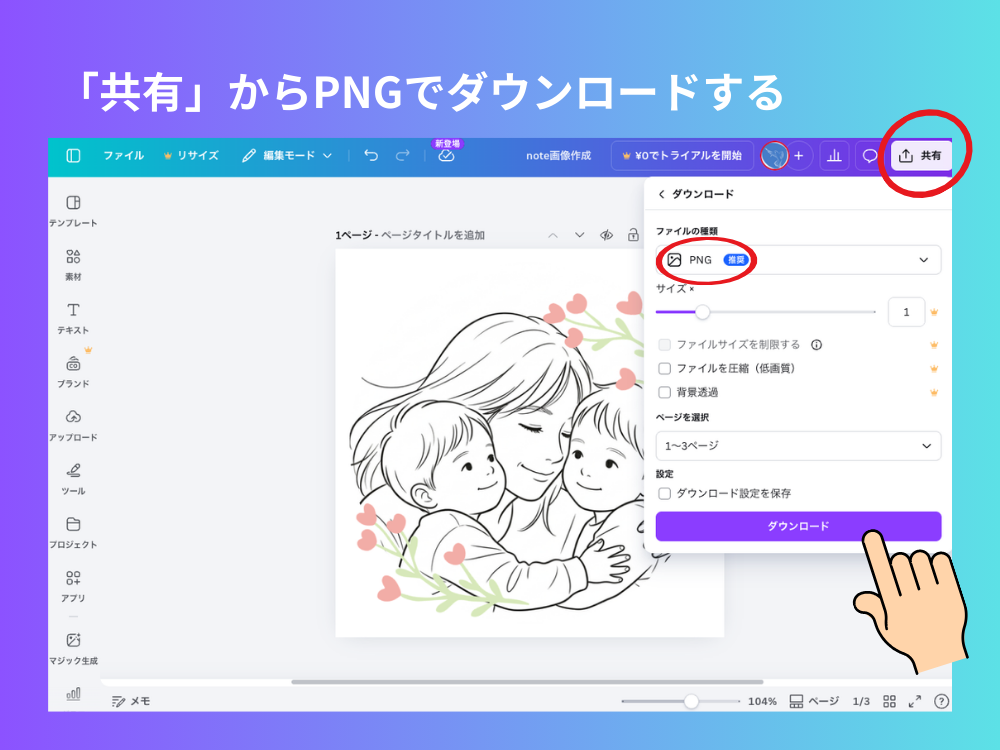Screen dimensions: 1000x750
Task: Select the テキスト (Text) tool
Action: (x=73, y=311)
